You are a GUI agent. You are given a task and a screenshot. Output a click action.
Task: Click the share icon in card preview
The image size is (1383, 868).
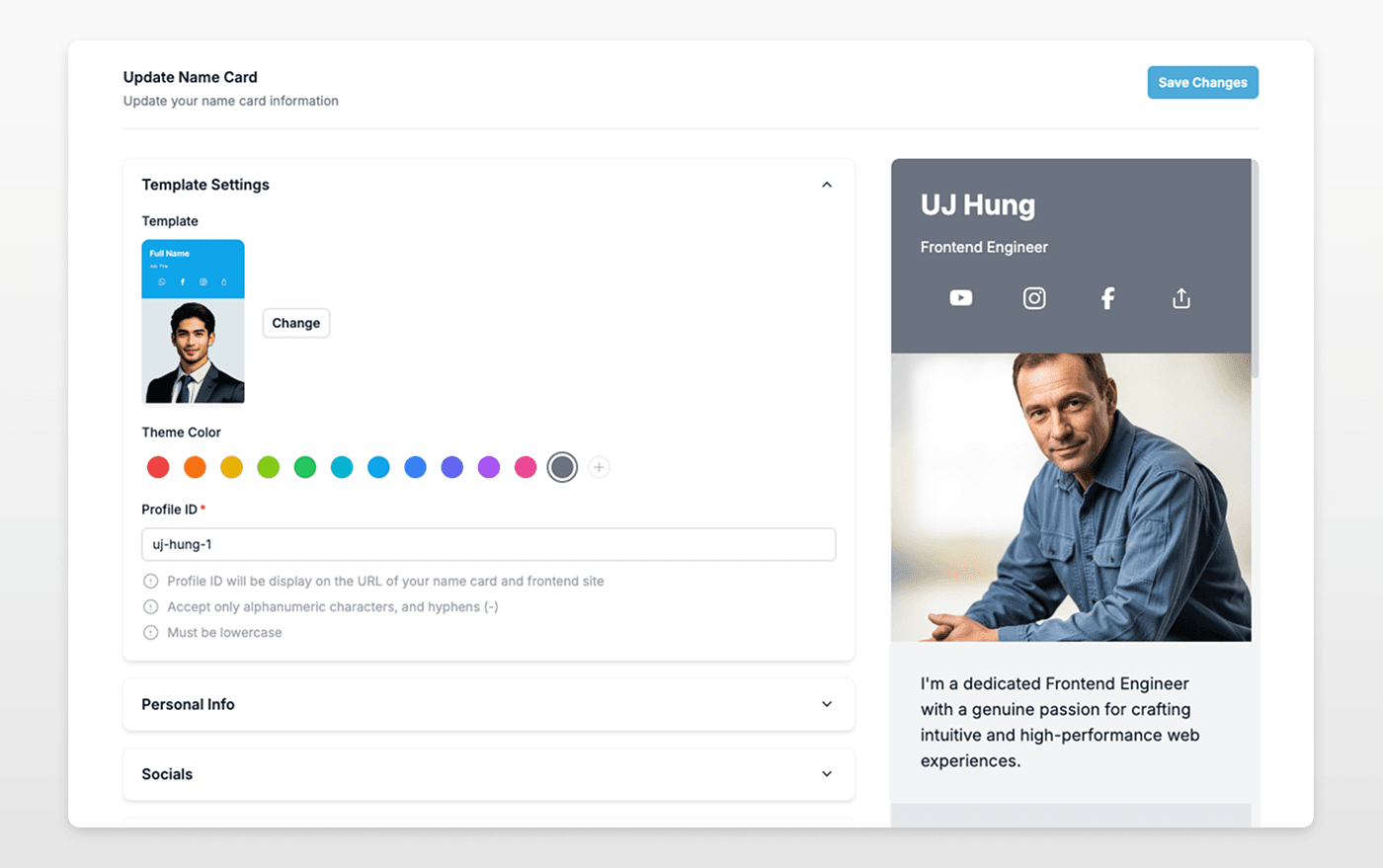pos(1181,298)
